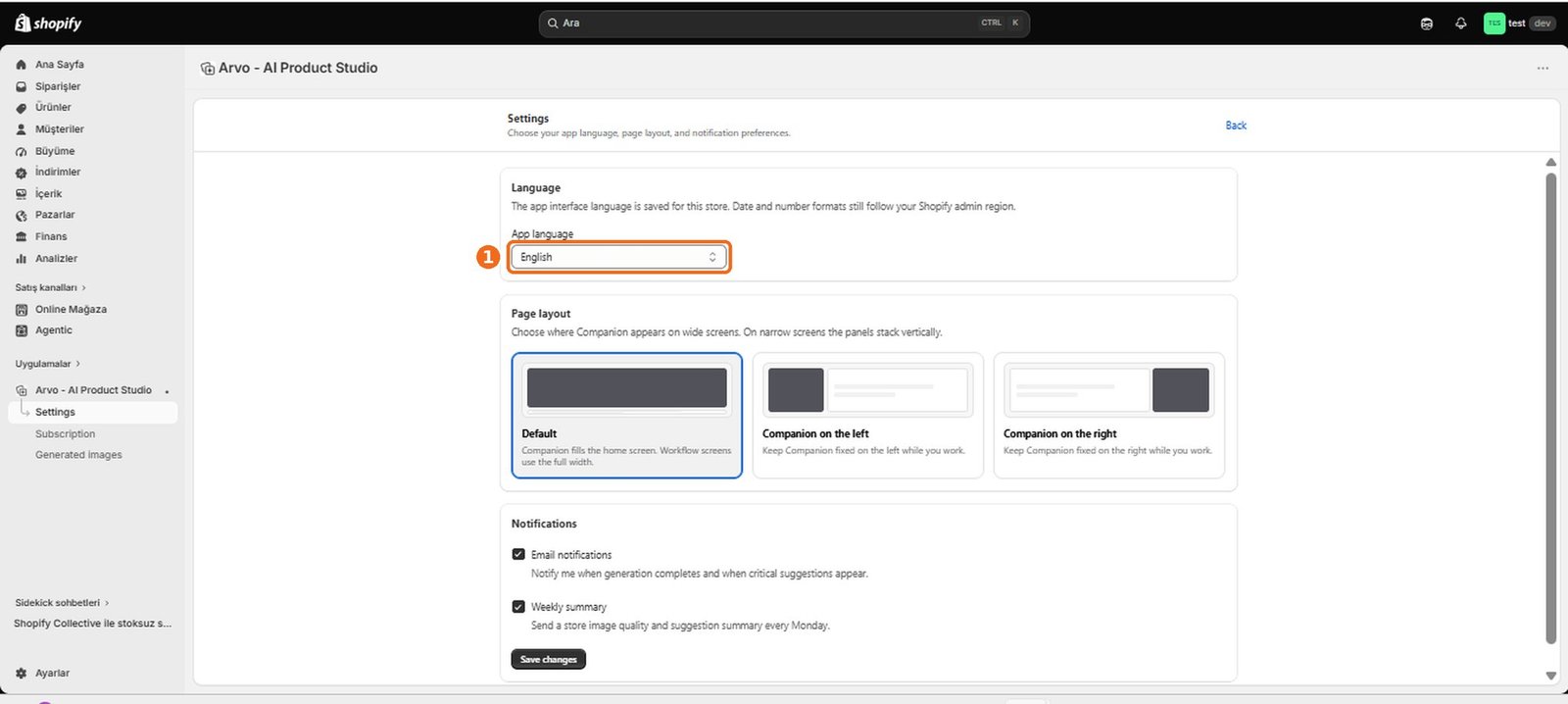Click the Back link
The image size is (1568, 704).
click(x=1236, y=126)
